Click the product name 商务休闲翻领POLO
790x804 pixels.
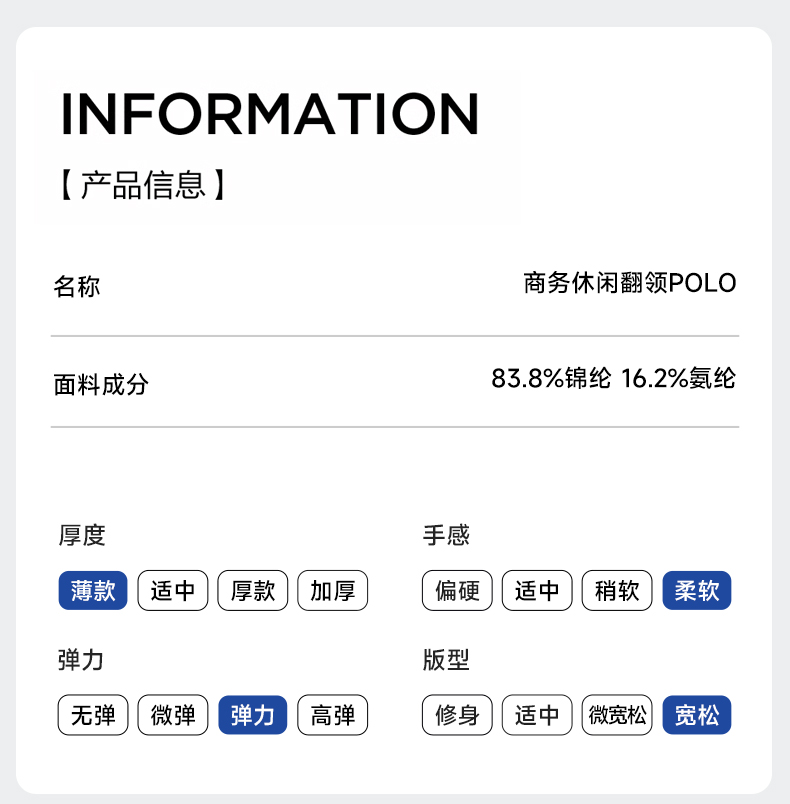629,283
